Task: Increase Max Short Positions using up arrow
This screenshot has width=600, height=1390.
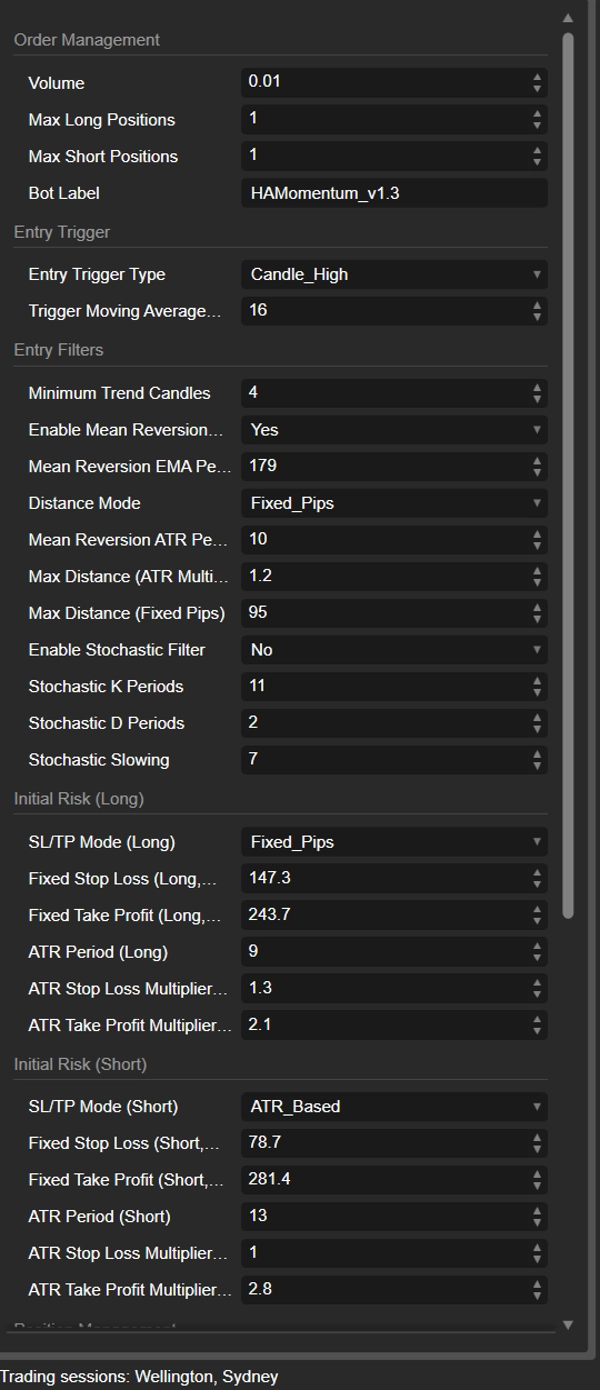Action: (x=537, y=150)
